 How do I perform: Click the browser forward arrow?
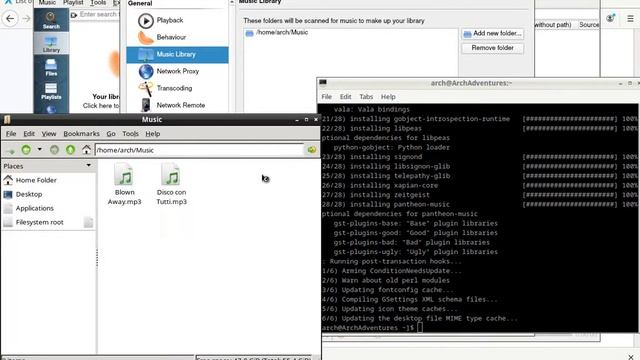coord(27,18)
